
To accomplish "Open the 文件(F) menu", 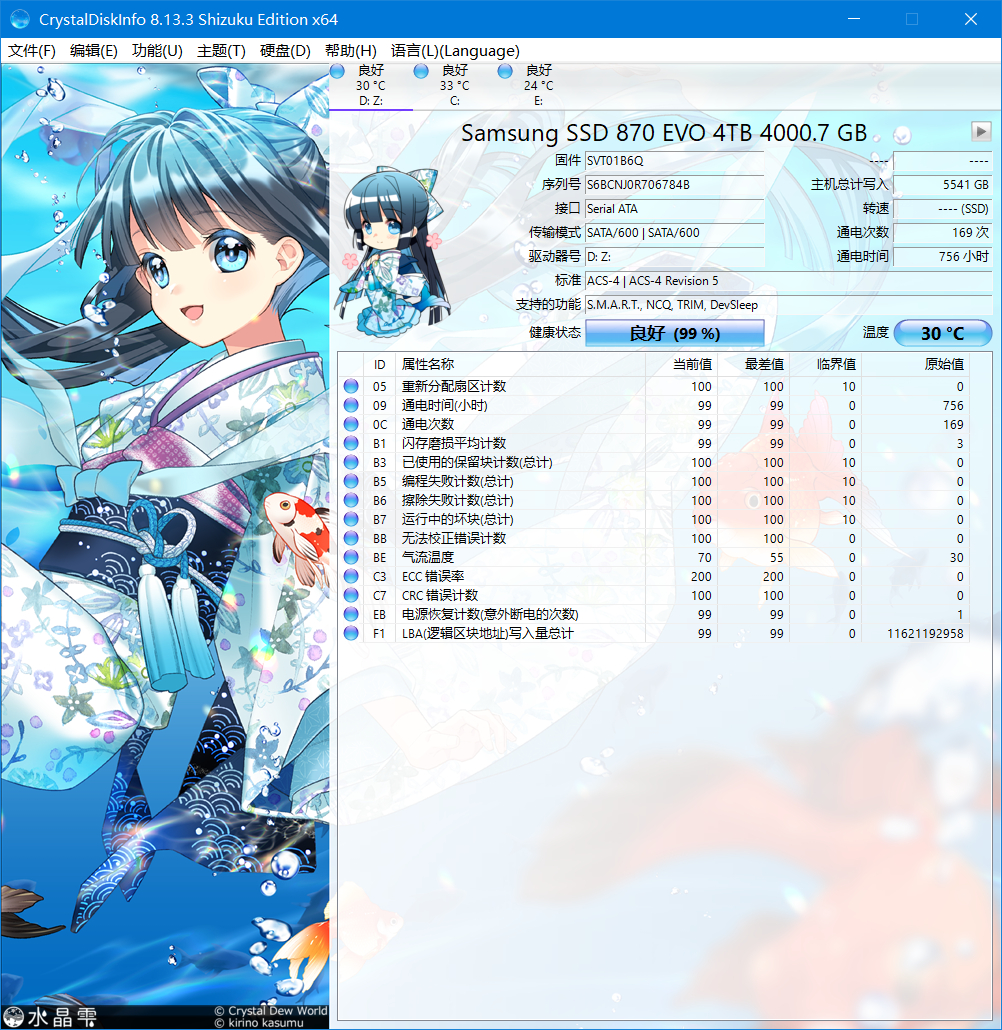I will pyautogui.click(x=32, y=51).
